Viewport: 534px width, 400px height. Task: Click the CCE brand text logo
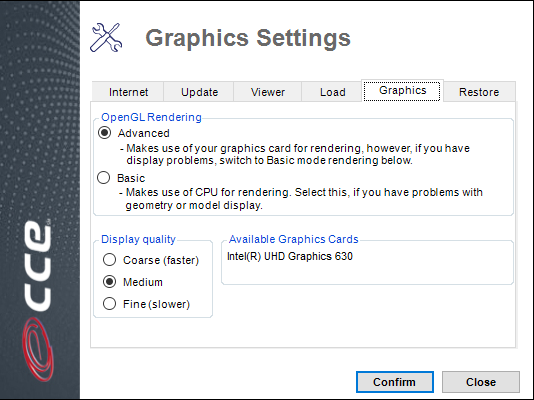(x=38, y=266)
